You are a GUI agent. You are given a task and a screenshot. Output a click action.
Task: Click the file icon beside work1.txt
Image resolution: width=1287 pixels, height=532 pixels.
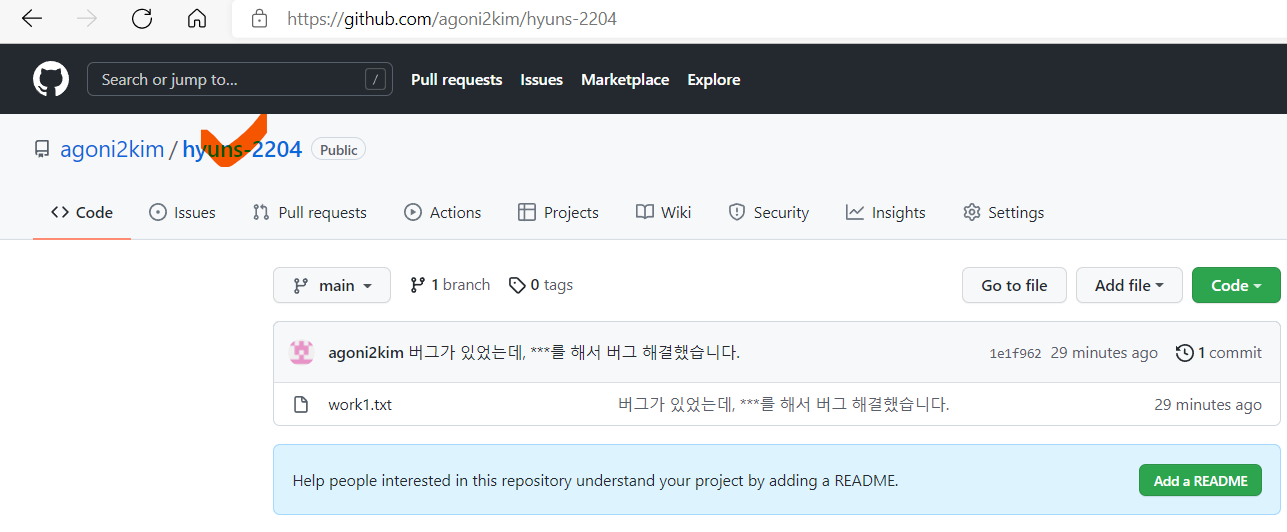point(300,405)
